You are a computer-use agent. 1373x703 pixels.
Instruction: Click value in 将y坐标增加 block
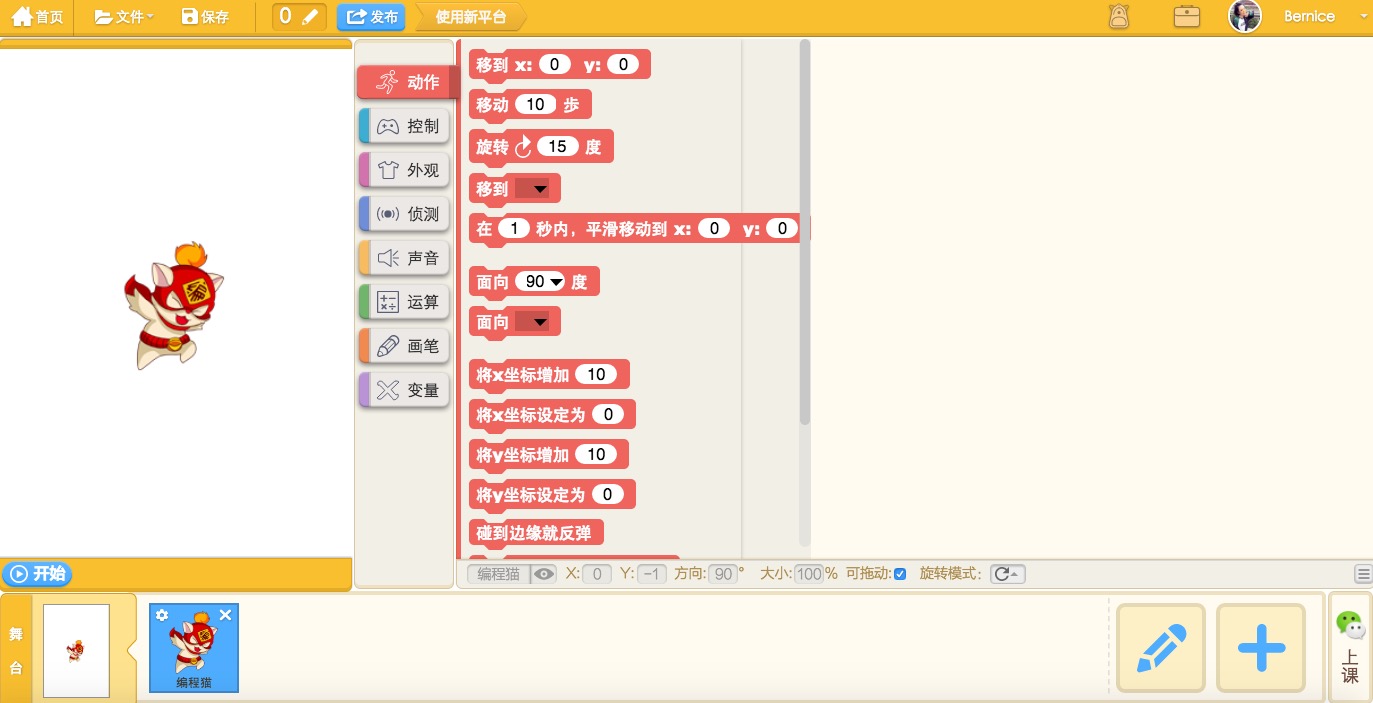[x=596, y=455]
